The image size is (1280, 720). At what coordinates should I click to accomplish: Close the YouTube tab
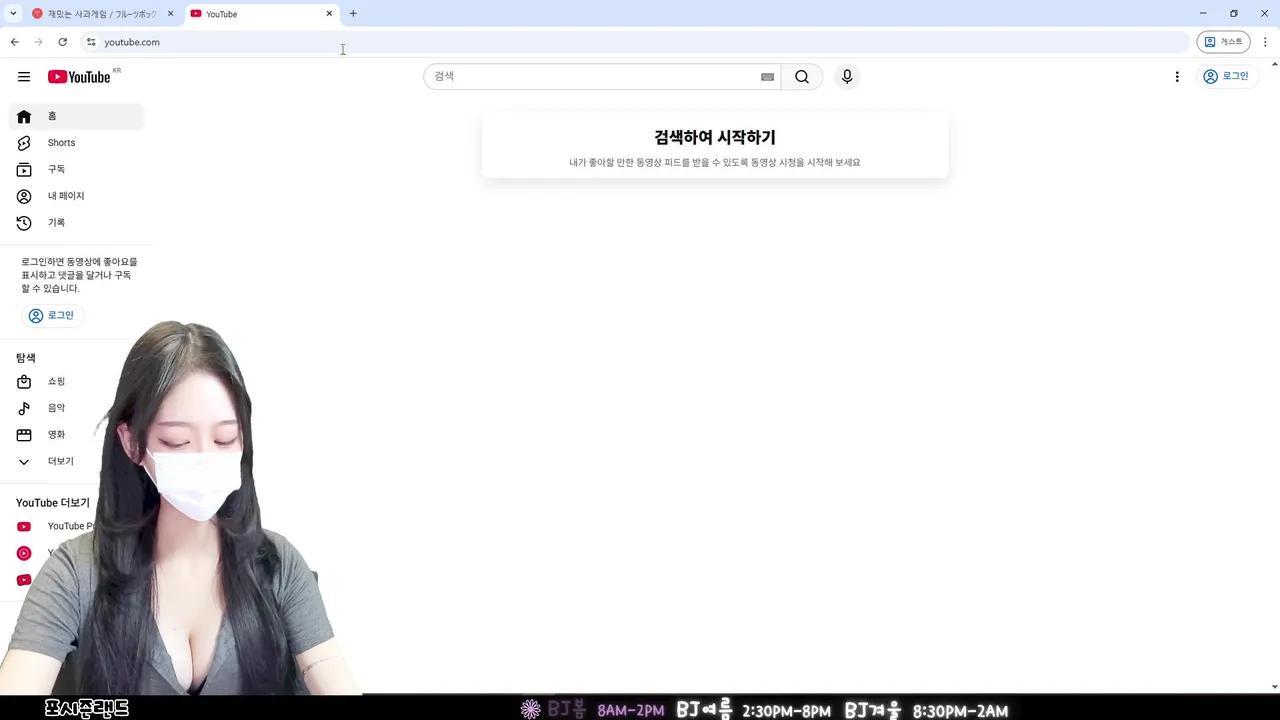coord(329,14)
